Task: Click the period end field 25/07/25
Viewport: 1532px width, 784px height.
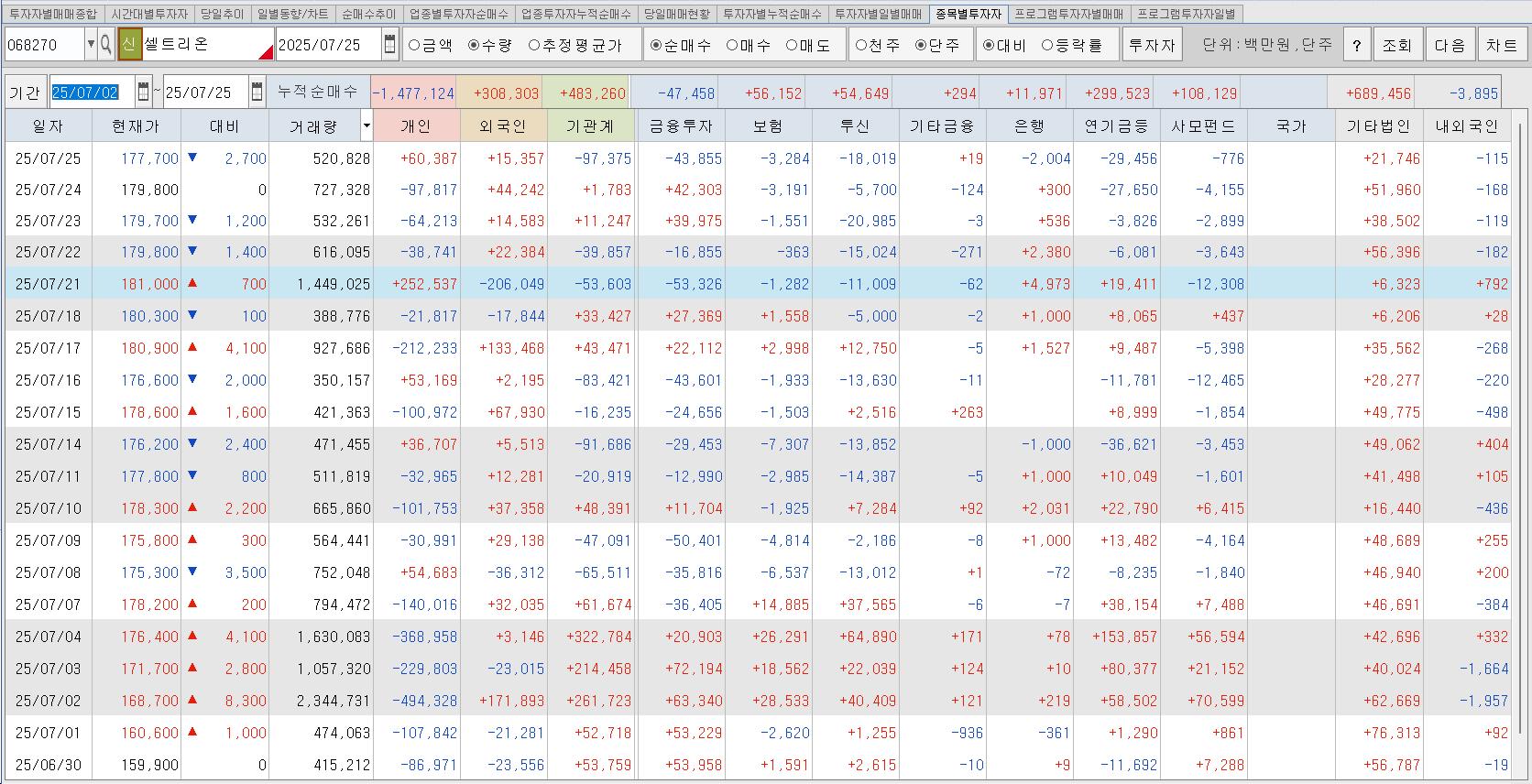Action: [x=205, y=92]
